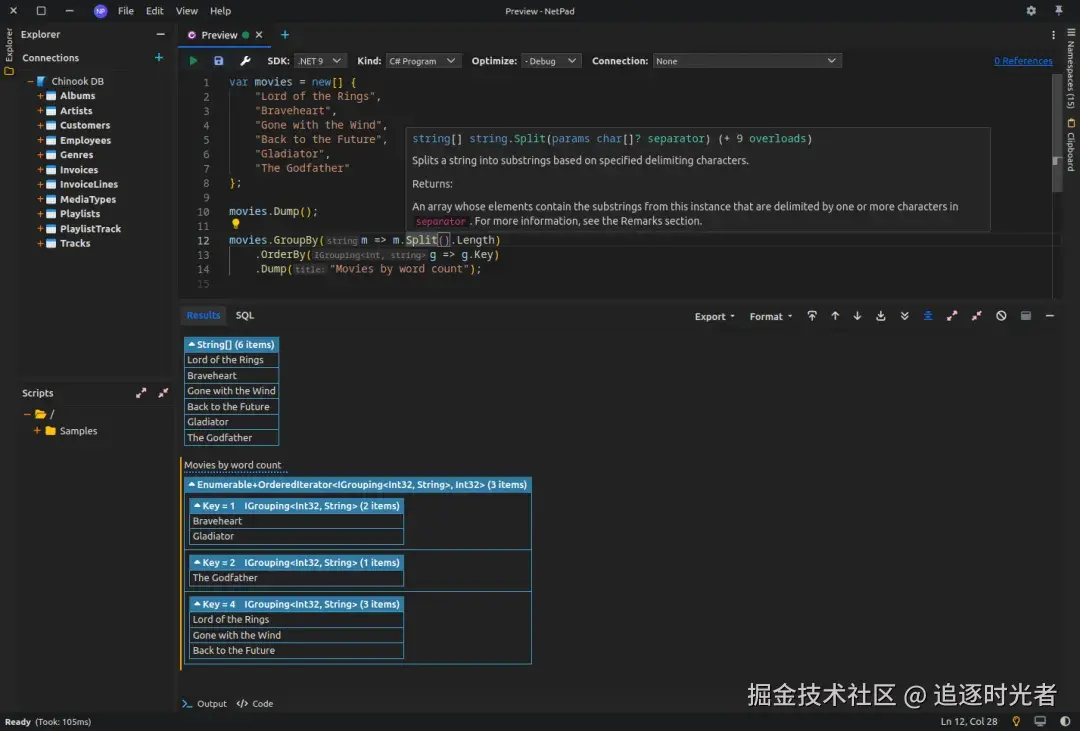Open the three-dot options menu beside tabs
Image resolution: width=1080 pixels, height=731 pixels.
[1053, 34]
